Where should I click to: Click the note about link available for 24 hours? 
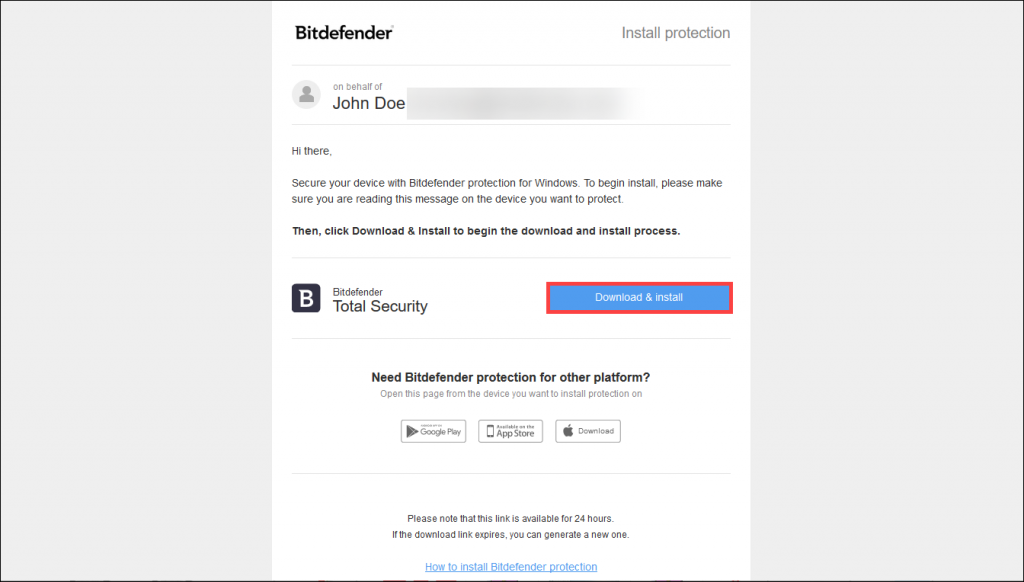[x=511, y=519]
